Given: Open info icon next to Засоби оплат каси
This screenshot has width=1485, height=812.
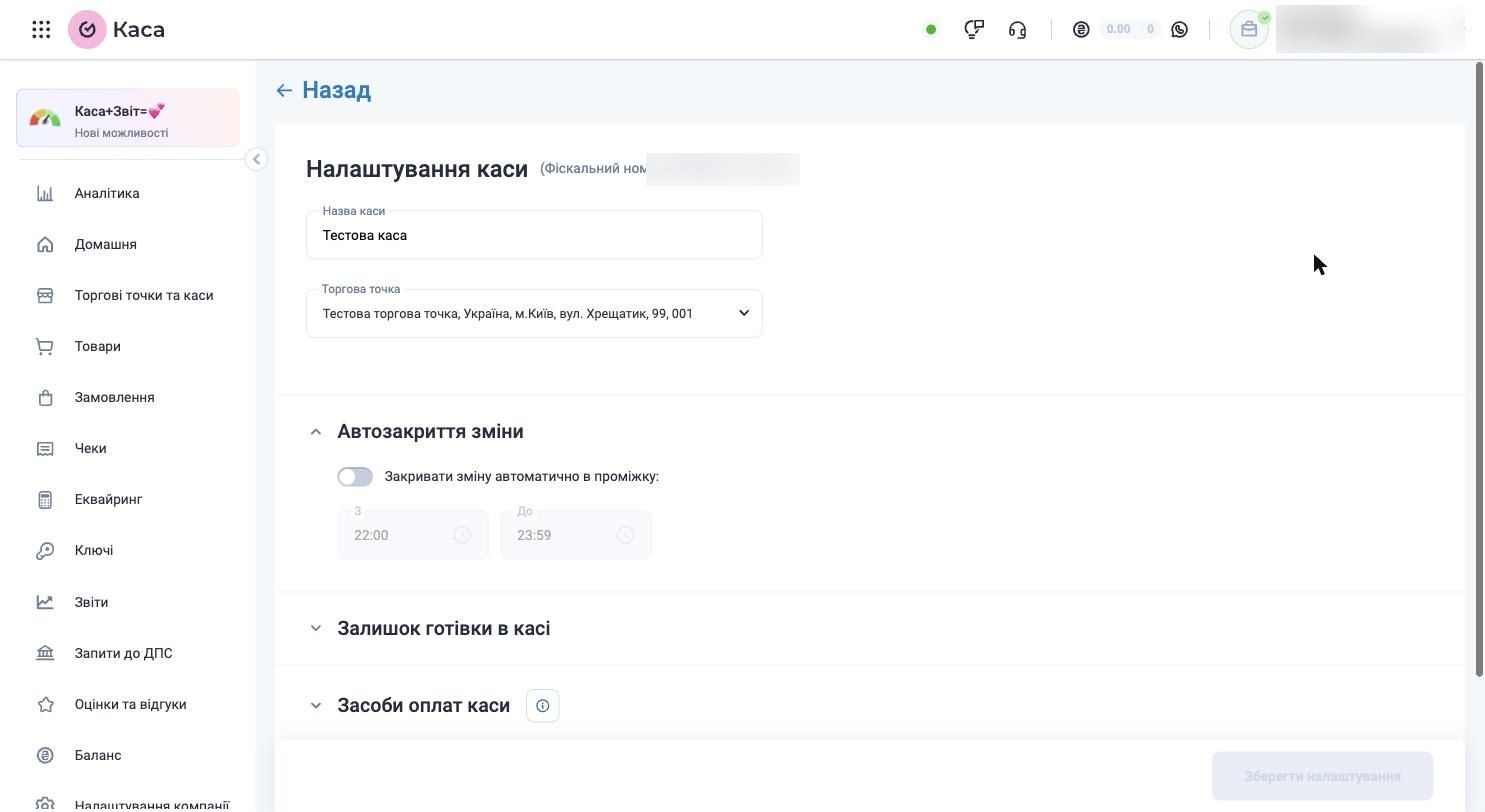Looking at the screenshot, I should (543, 706).
